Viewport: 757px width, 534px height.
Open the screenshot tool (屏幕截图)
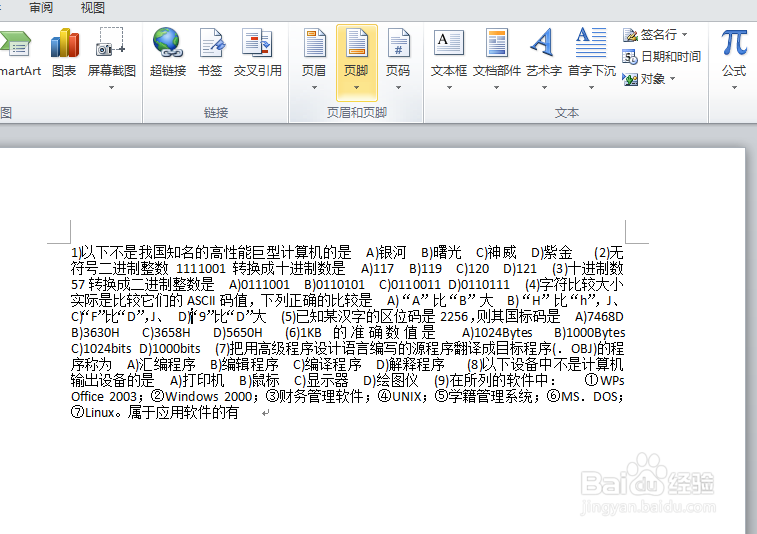tap(112, 53)
